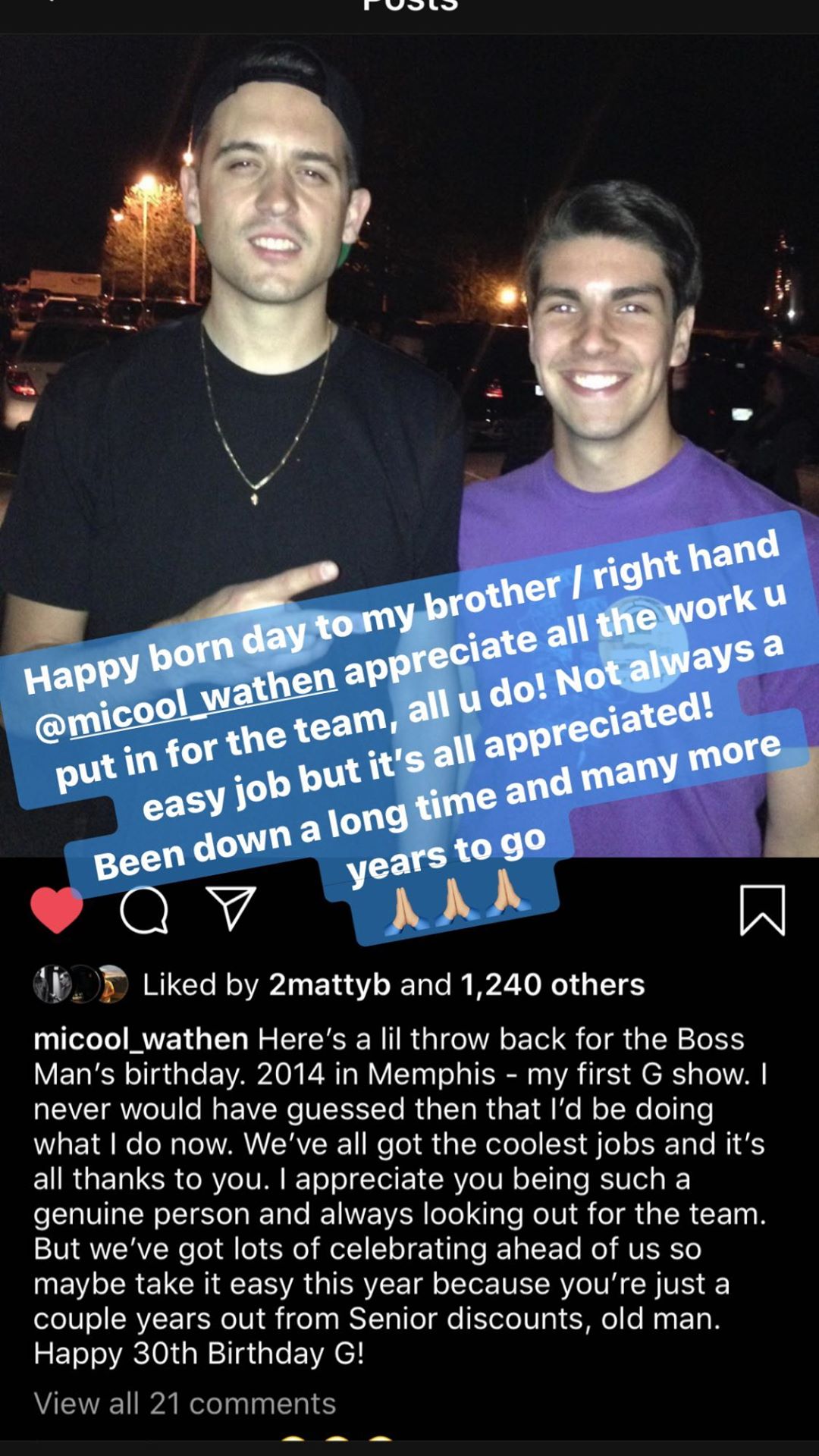Tap the Posts header title
The width and height of the screenshot is (819, 1456).
tap(409, 6)
